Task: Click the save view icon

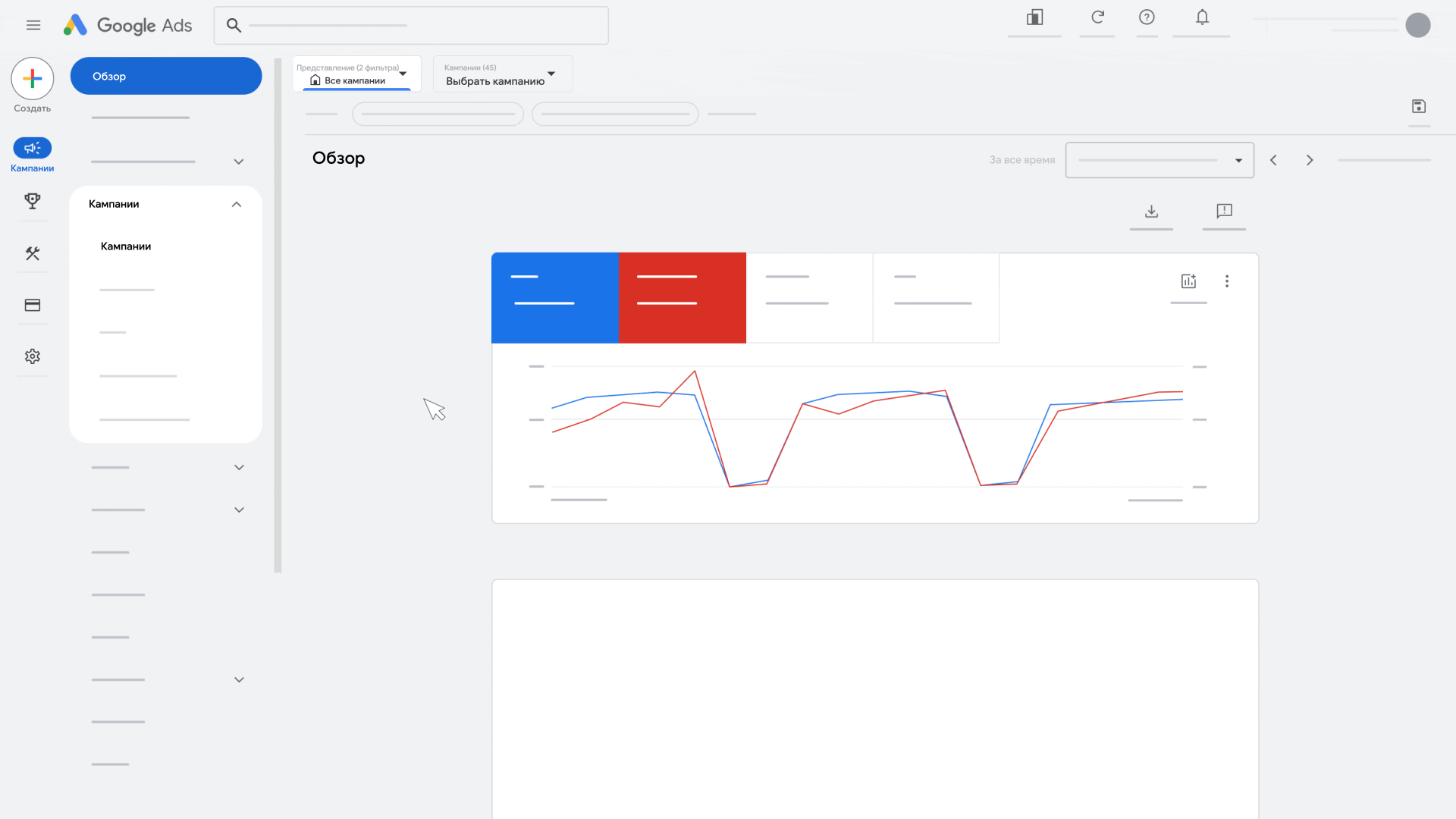Action: (x=1419, y=106)
